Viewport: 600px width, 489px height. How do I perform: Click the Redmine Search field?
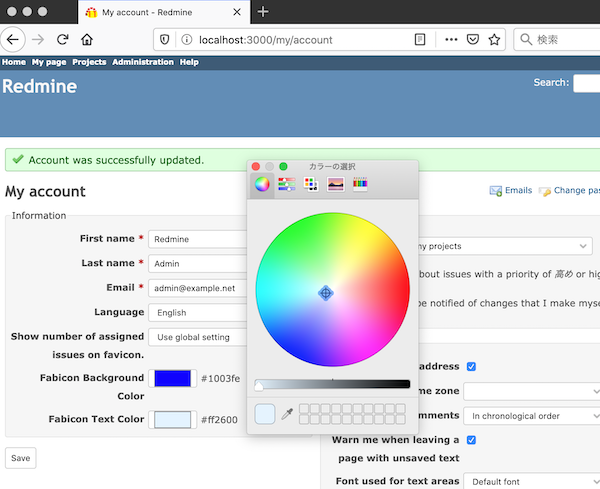coord(587,83)
